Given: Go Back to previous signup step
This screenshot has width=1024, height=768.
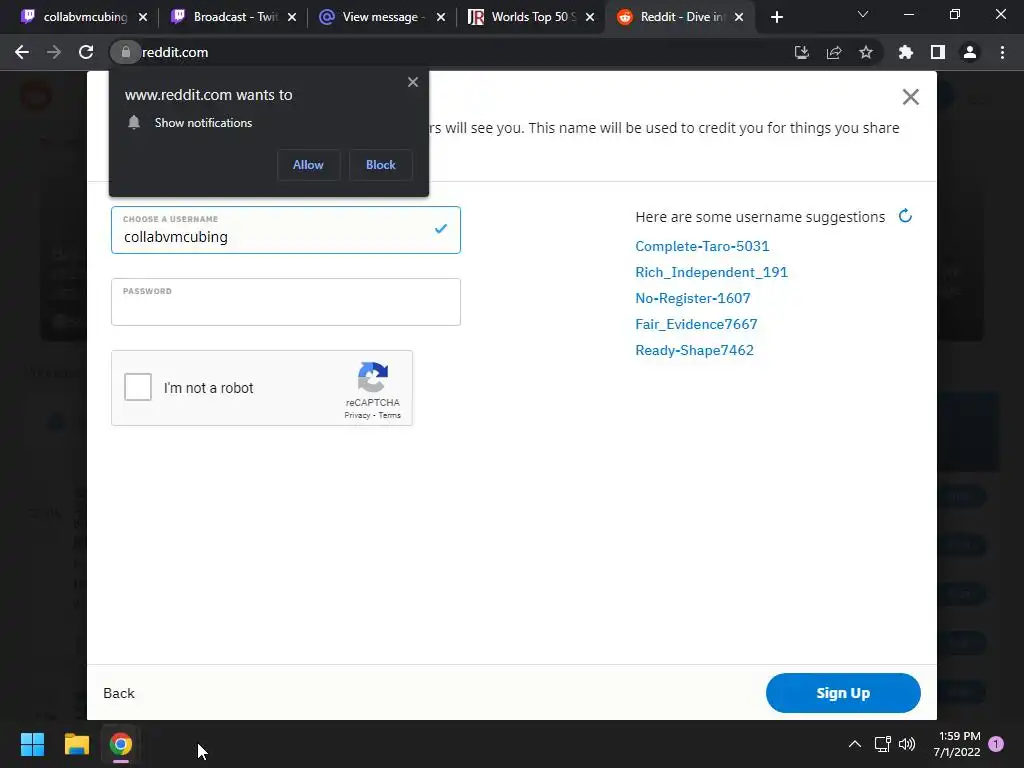Looking at the screenshot, I should (119, 693).
